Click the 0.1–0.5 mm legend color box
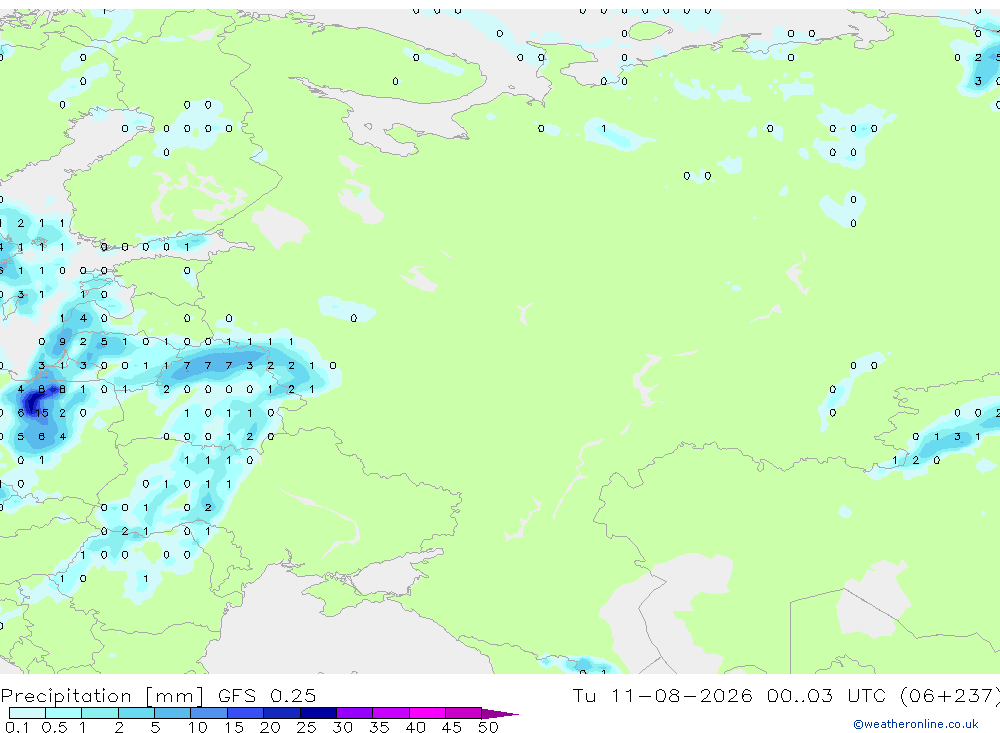The height and width of the screenshot is (733, 1000). [27, 713]
